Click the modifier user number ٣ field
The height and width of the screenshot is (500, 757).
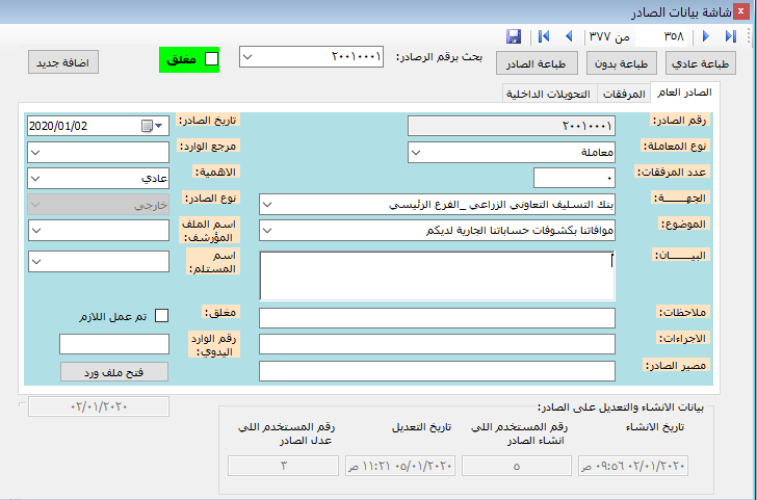pos(283,466)
